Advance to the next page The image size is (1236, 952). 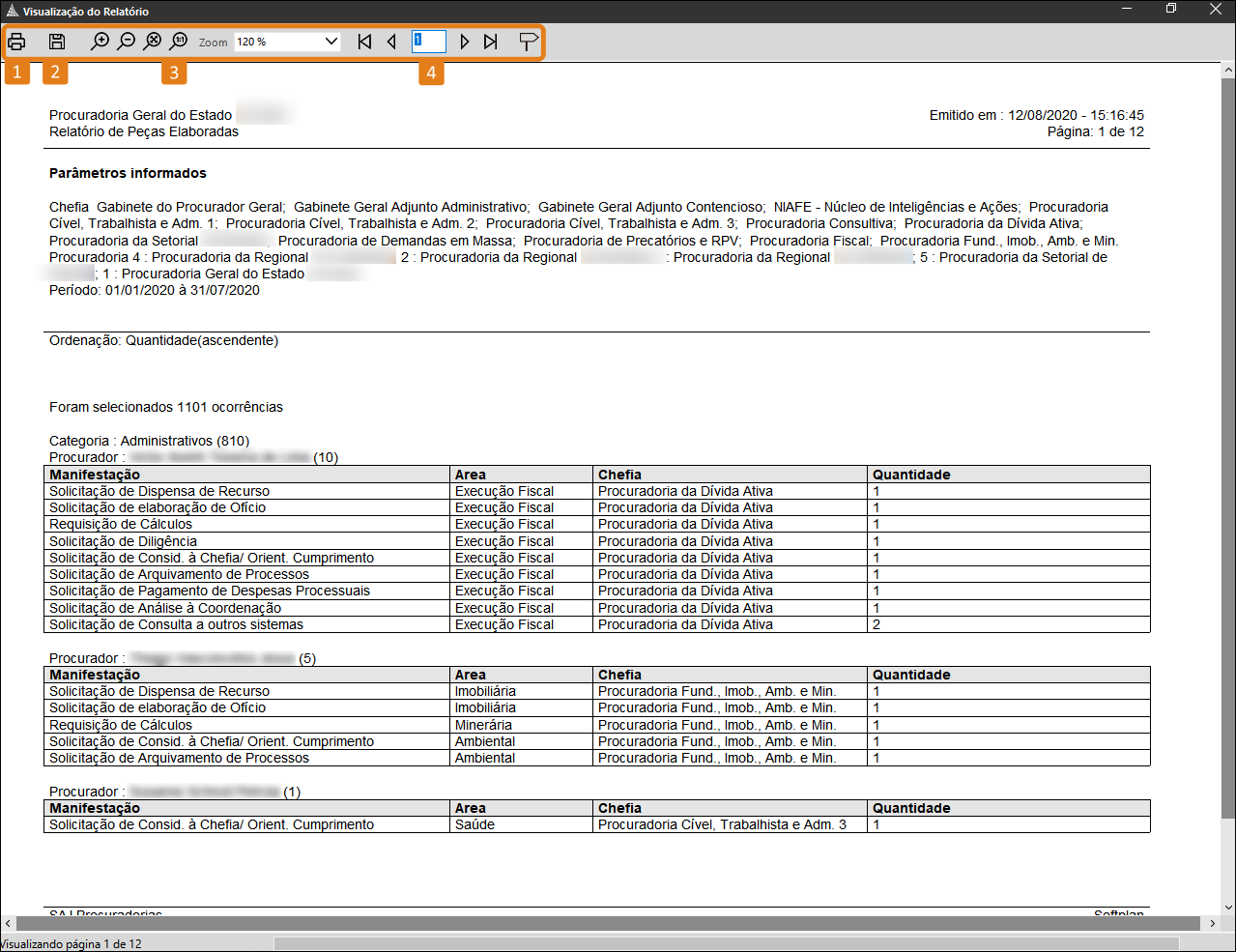(465, 42)
